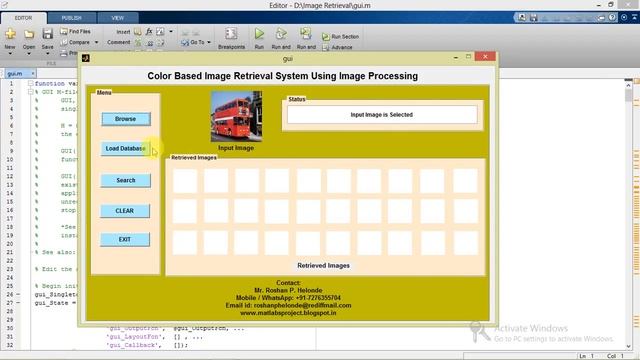The image size is (640, 360).
Task: Click the last placeholder in the bottom row
Action: [465, 243]
